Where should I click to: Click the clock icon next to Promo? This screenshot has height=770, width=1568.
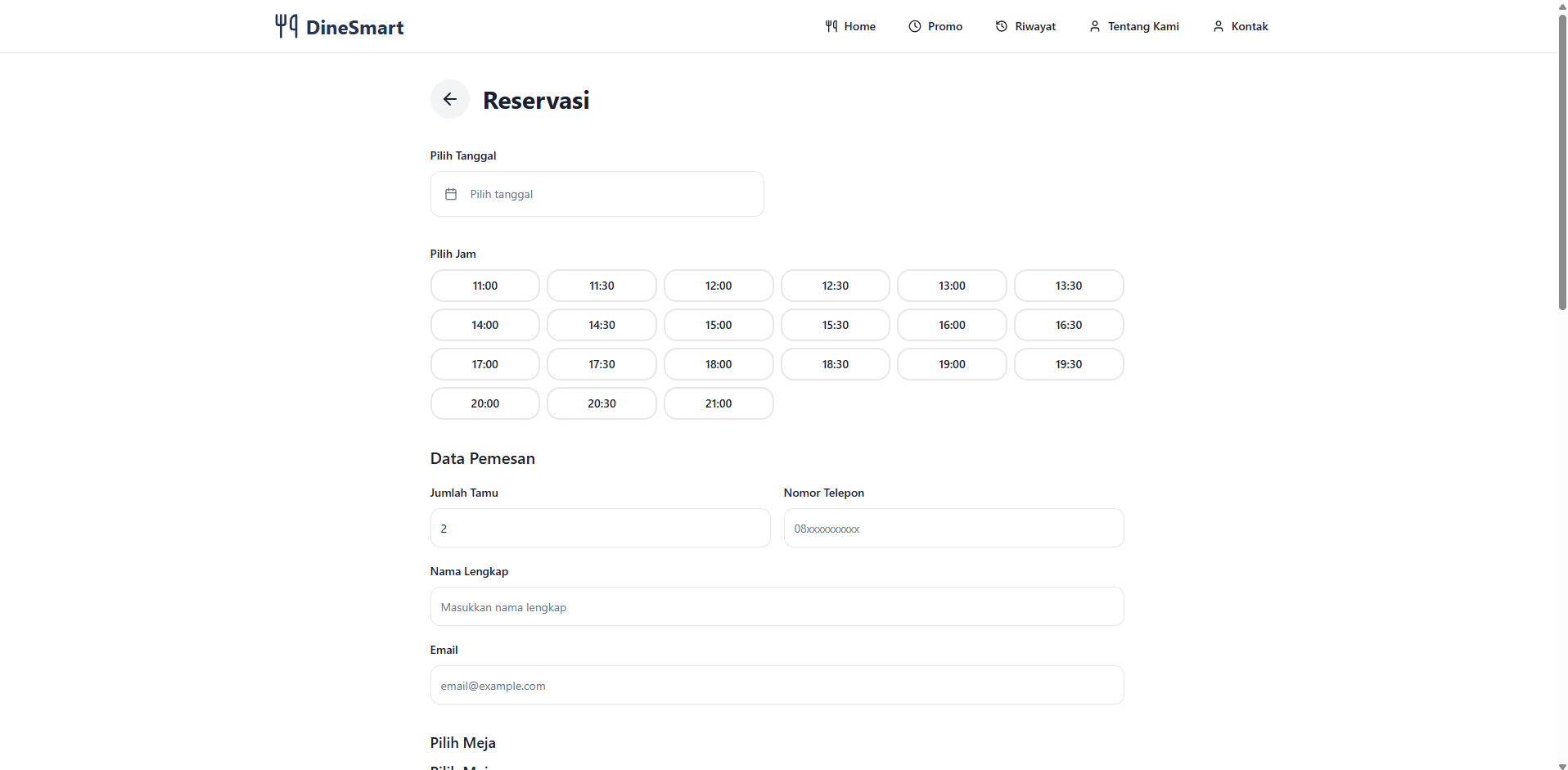(914, 26)
